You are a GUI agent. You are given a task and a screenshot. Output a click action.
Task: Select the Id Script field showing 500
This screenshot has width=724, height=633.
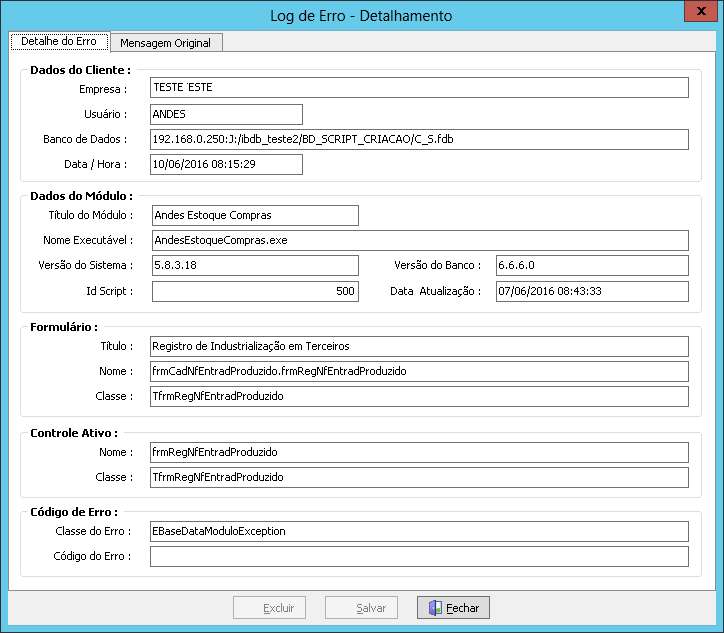255,291
